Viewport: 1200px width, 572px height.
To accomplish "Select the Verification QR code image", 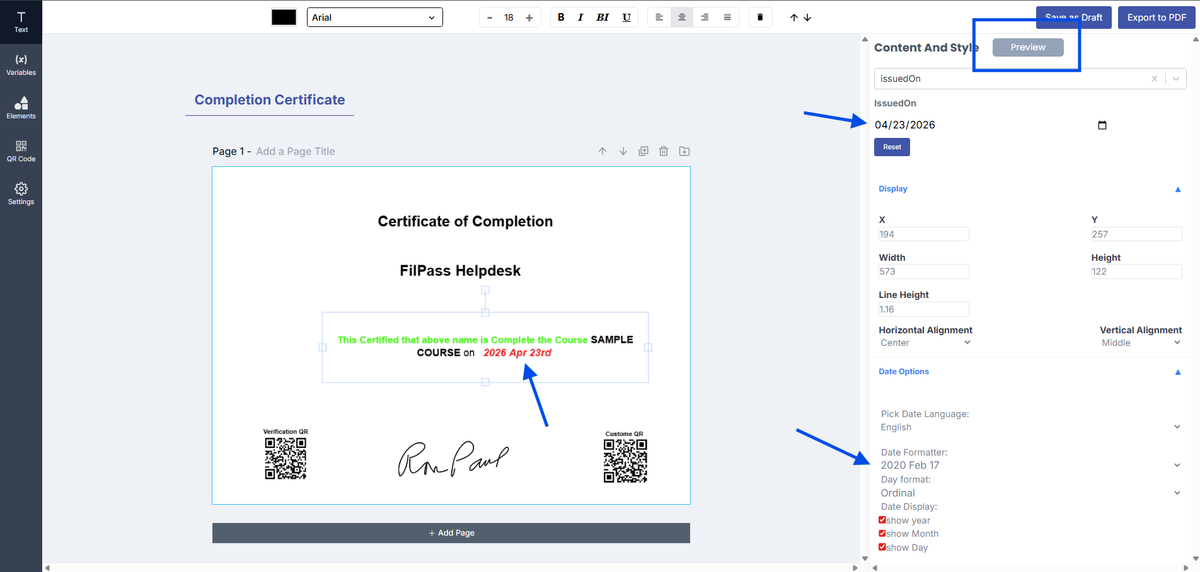I will tap(285, 459).
